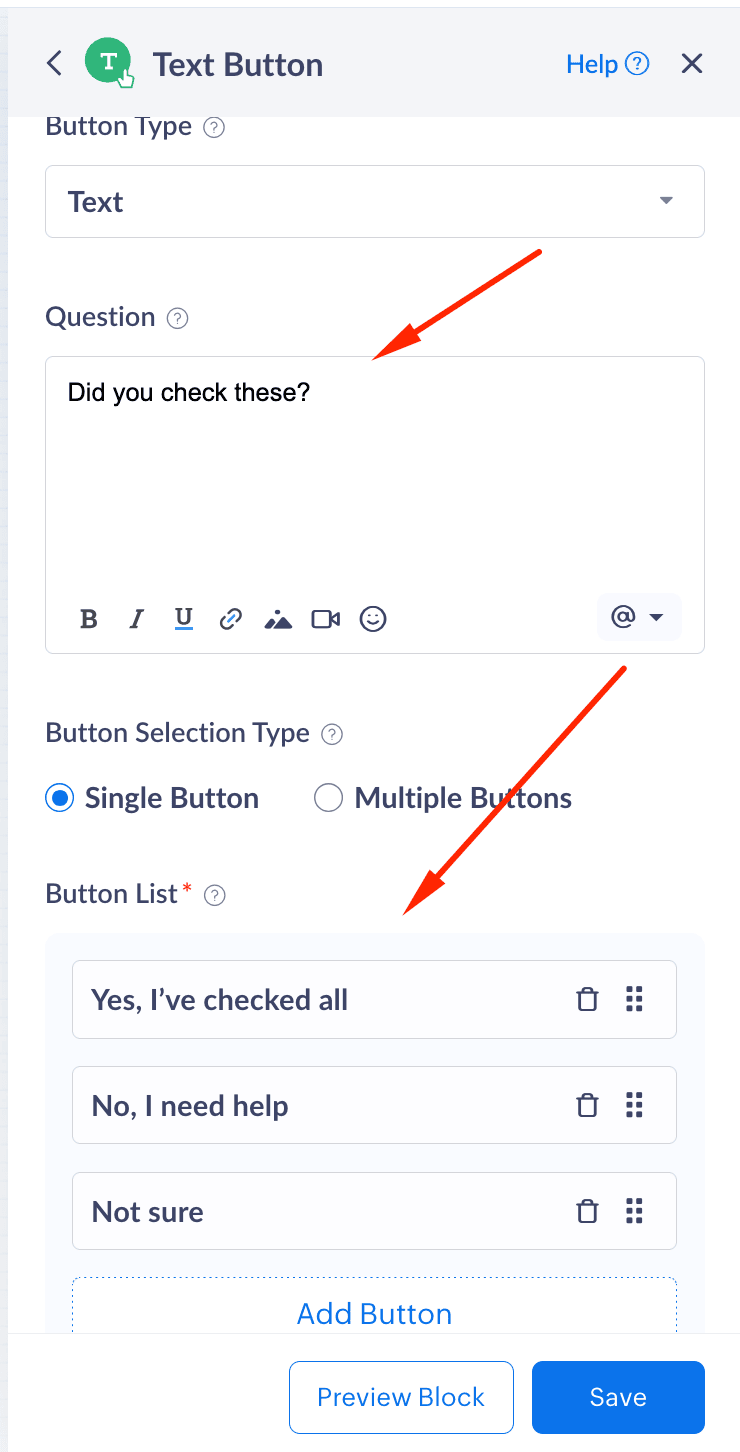Add an image to the question
Image resolution: width=740 pixels, height=1452 pixels.
coord(278,620)
